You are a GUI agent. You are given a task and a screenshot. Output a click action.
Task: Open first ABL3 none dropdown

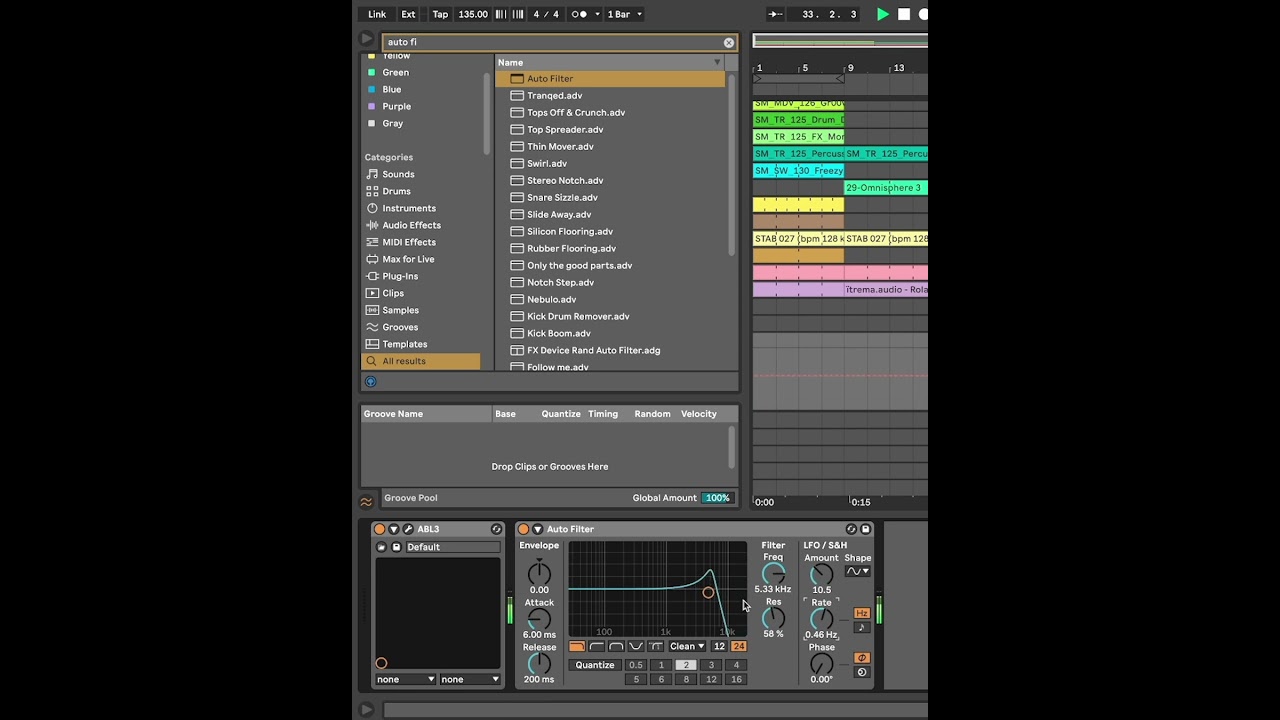(x=406, y=679)
